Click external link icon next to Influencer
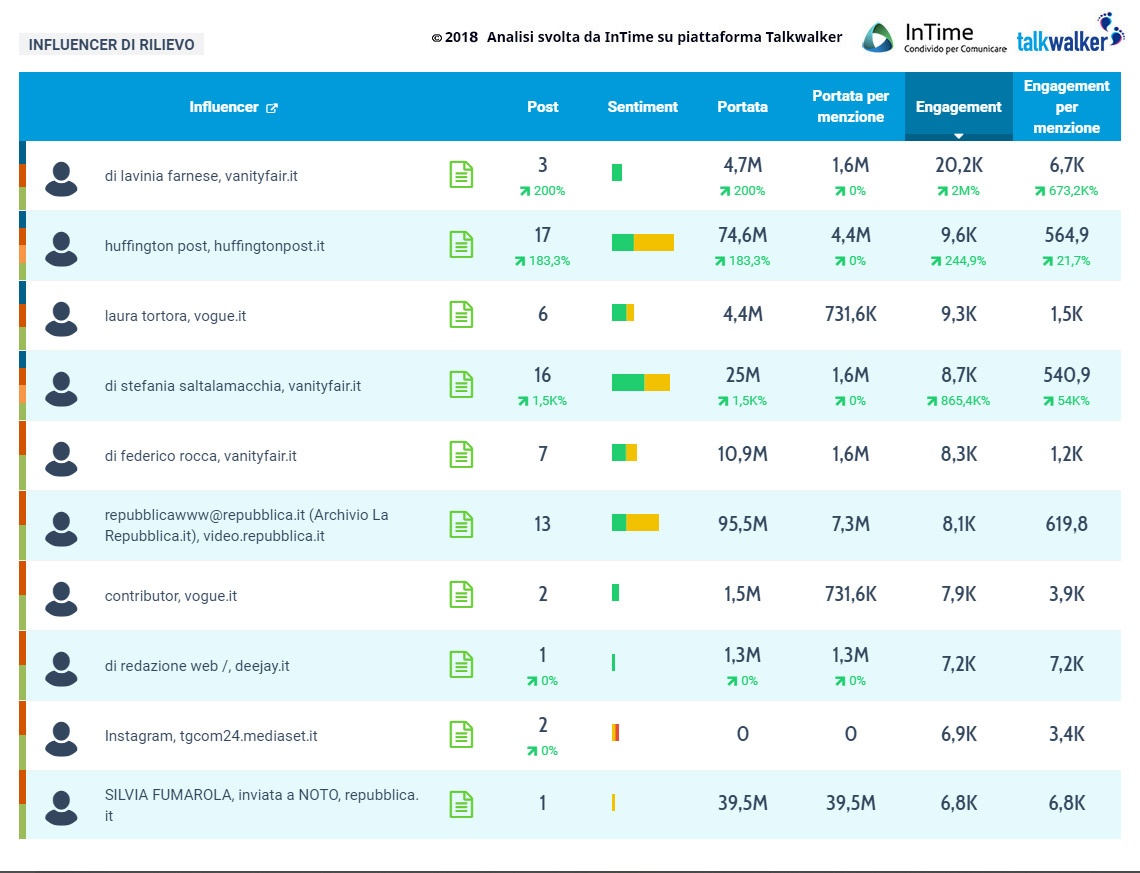 272,108
